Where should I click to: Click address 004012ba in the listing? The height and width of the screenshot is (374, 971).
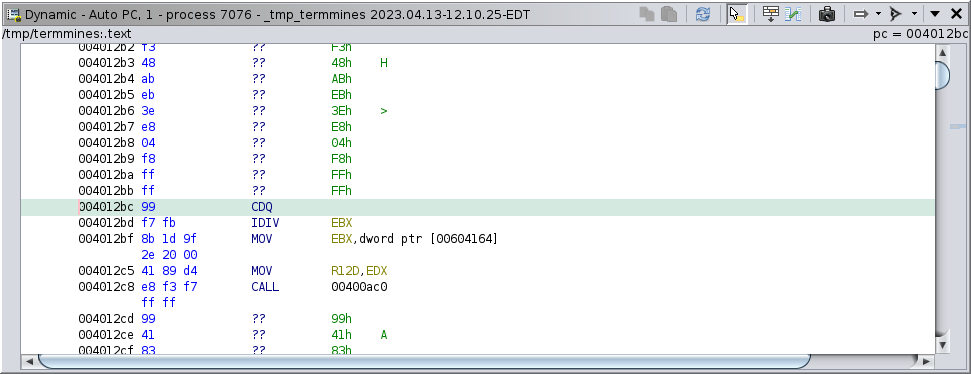(107, 175)
